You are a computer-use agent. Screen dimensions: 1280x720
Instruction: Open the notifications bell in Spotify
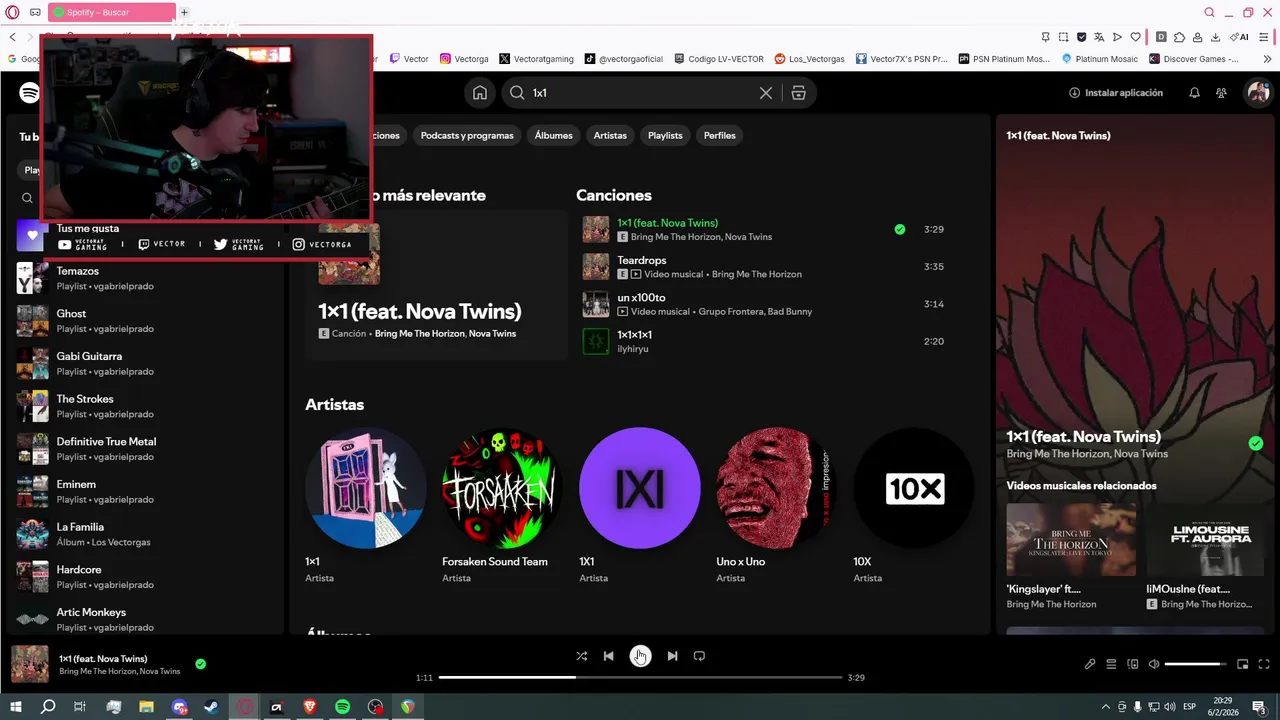click(x=1194, y=93)
